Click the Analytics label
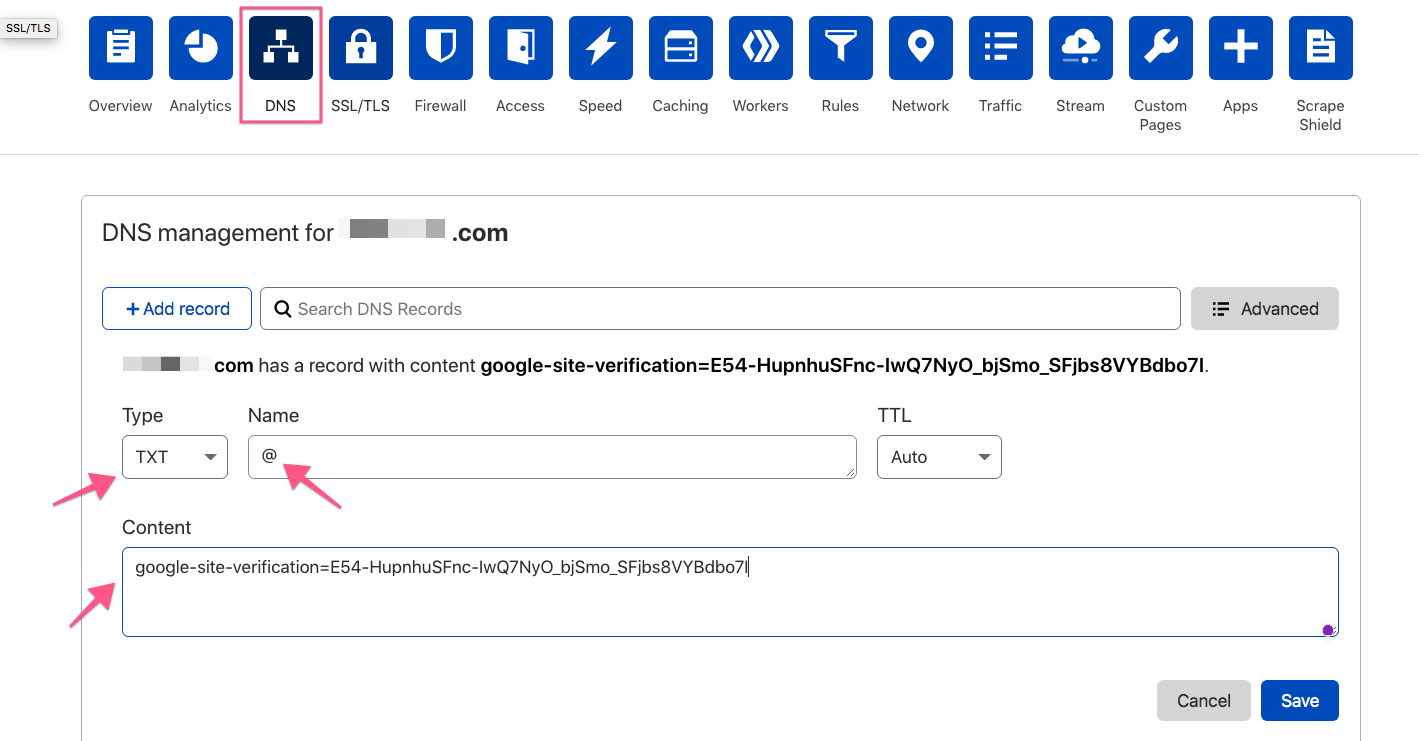 pos(201,106)
